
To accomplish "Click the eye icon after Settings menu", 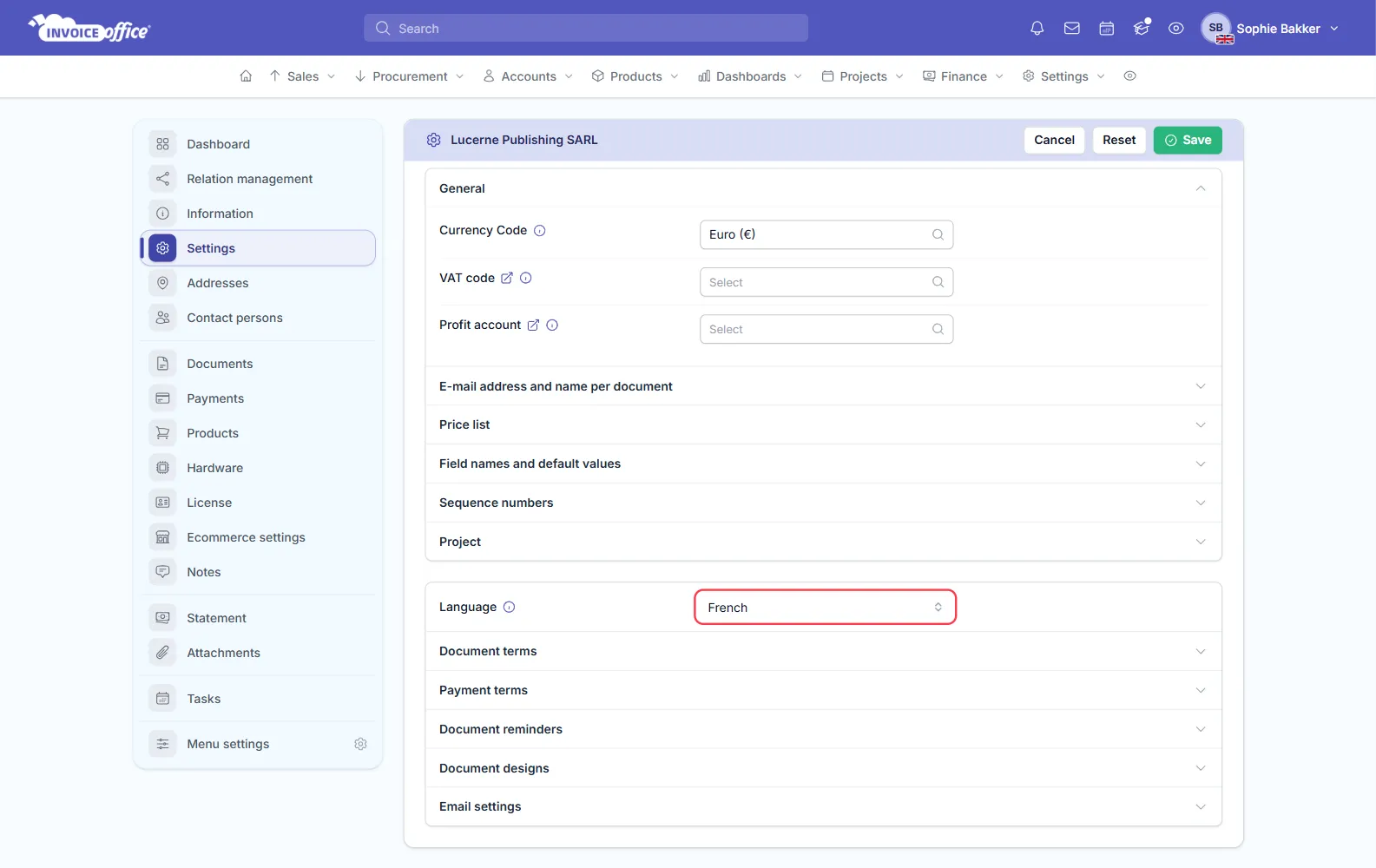I will pyautogui.click(x=1129, y=76).
